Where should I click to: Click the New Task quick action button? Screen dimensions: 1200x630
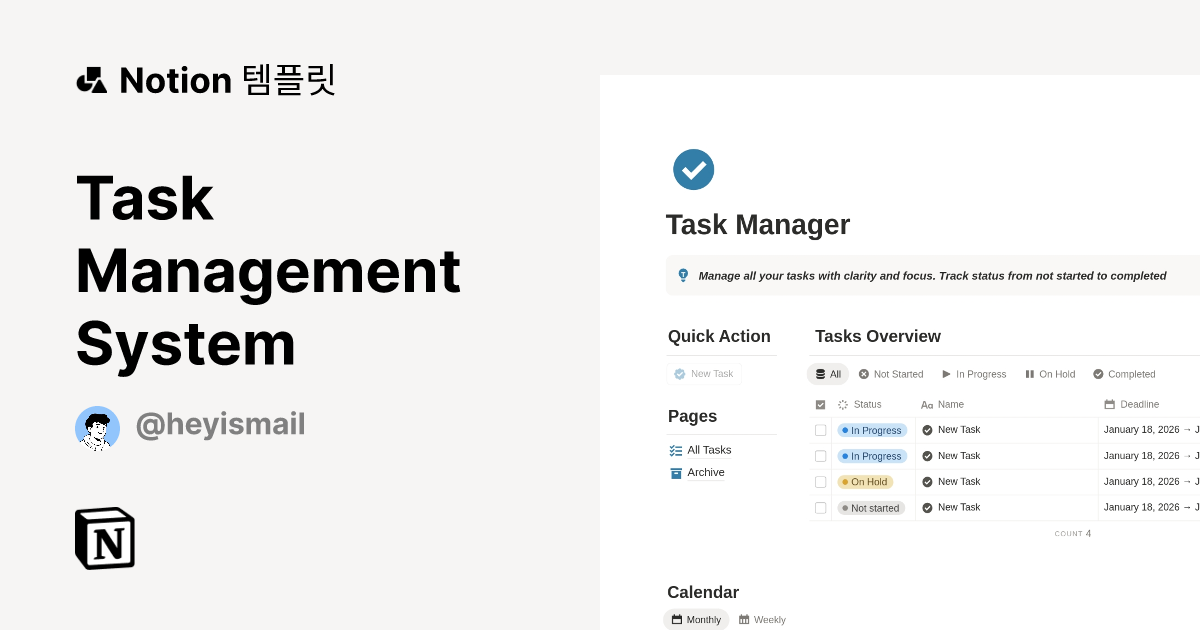pyautogui.click(x=704, y=373)
